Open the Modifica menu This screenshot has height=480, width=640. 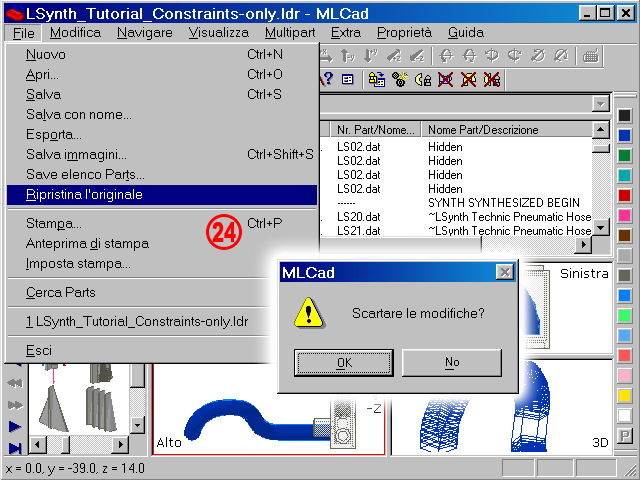(75, 33)
